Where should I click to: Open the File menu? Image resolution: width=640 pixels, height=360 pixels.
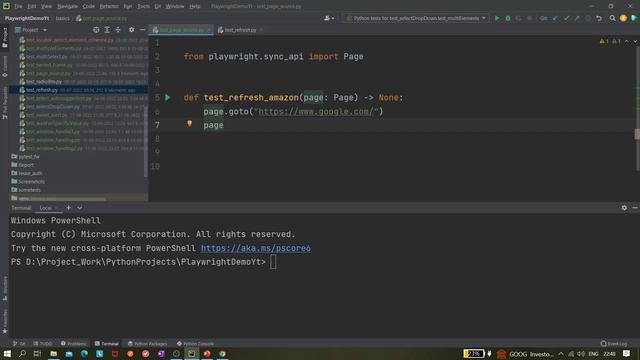click(x=18, y=7)
